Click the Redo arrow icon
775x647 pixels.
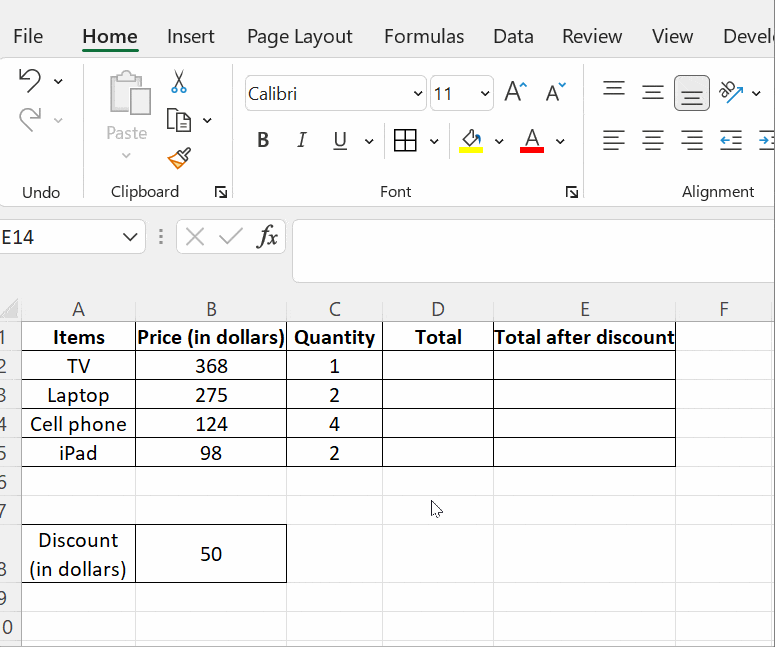[x=30, y=120]
